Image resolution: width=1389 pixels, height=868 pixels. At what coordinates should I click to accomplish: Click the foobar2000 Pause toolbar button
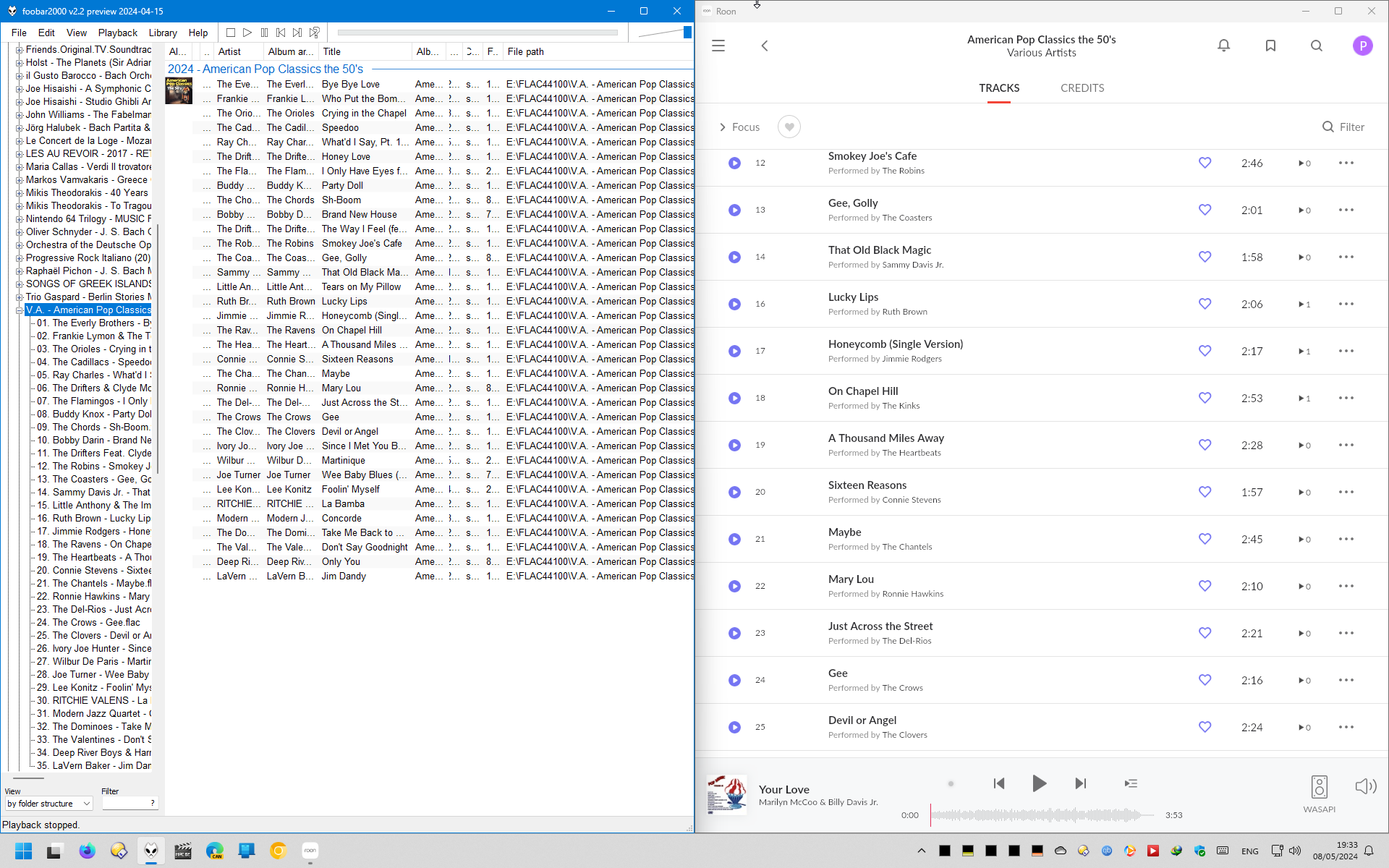[x=264, y=33]
